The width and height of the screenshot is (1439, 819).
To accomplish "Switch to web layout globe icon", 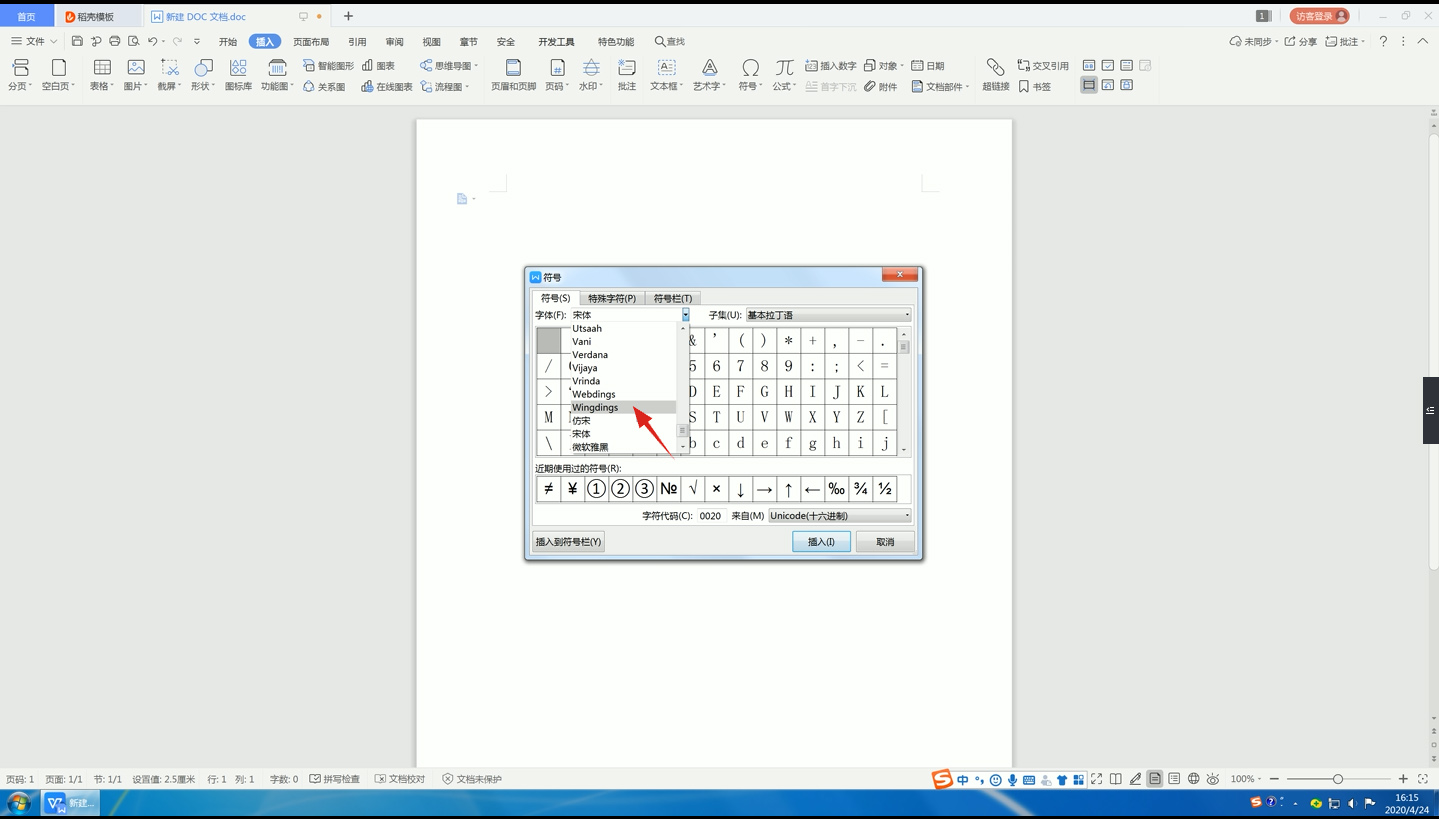I will tap(1193, 779).
